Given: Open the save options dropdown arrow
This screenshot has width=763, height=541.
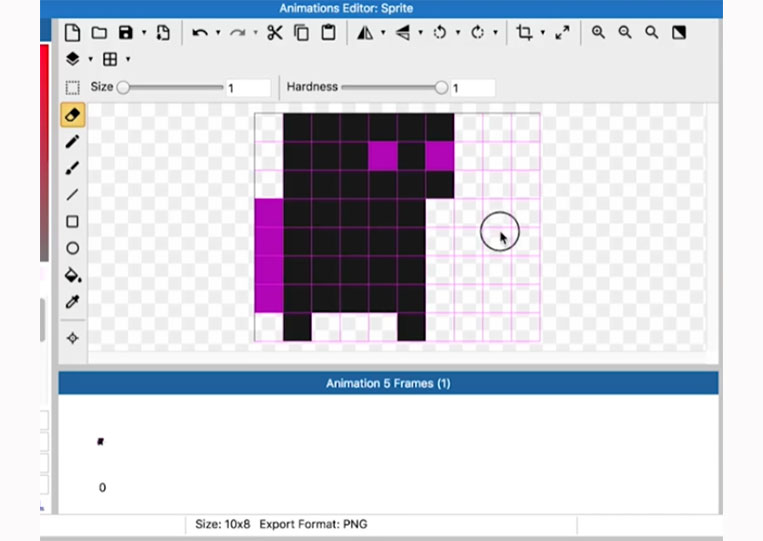Looking at the screenshot, I should coord(144,33).
